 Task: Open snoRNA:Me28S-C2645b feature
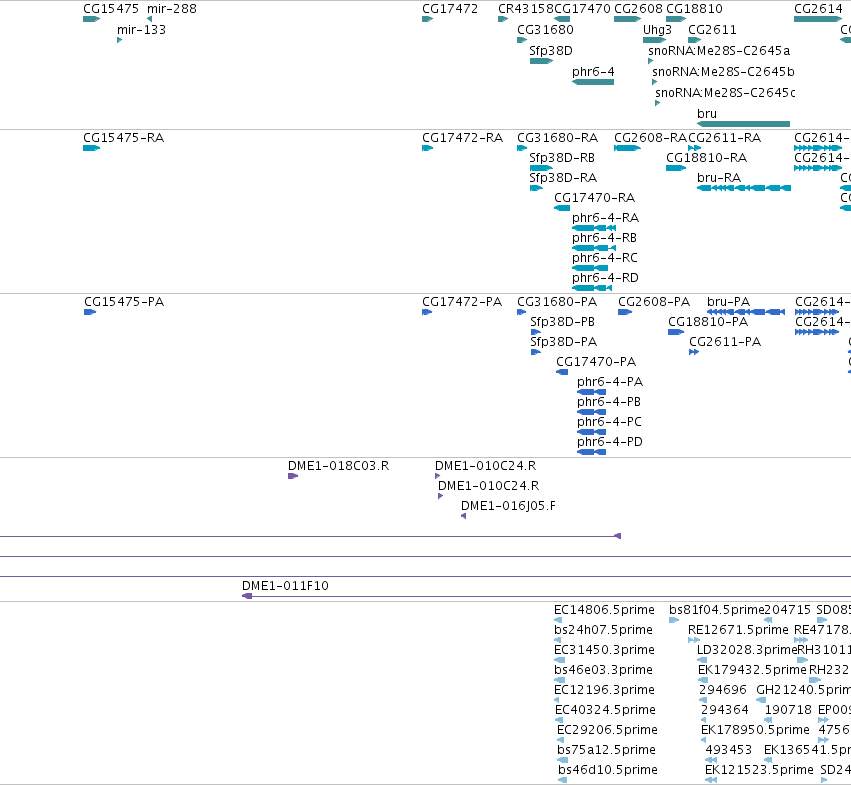pos(655,82)
